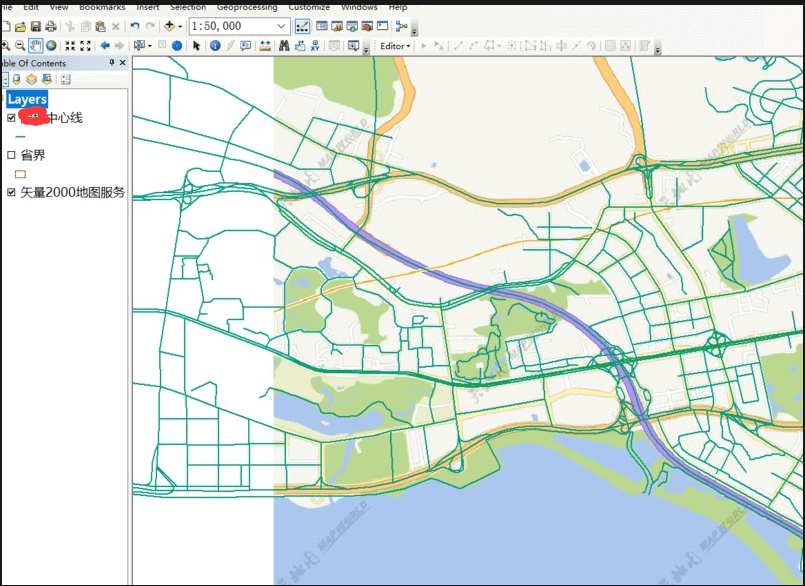Open the Add Data dropdown arrow
The image size is (805, 586).
[180, 26]
